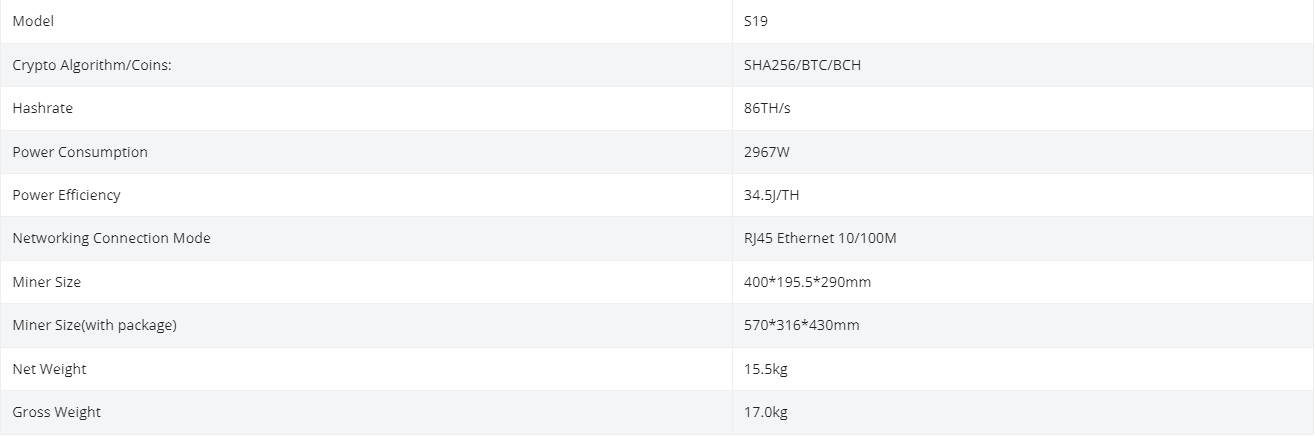Select the 17.0kg weight value
The height and width of the screenshot is (436, 1315).
766,412
